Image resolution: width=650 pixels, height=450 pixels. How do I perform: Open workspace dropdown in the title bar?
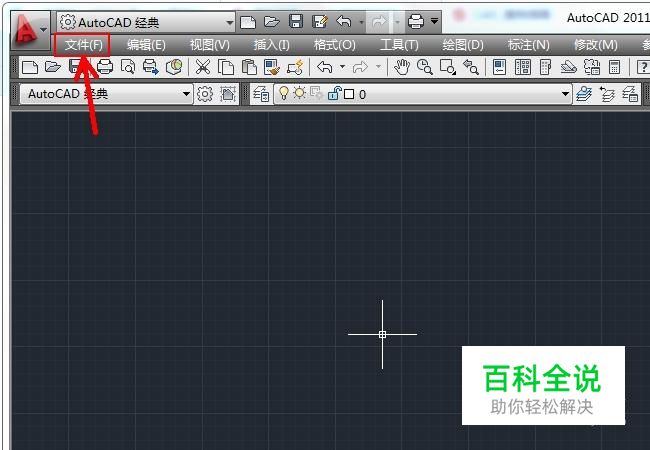pyautogui.click(x=230, y=22)
